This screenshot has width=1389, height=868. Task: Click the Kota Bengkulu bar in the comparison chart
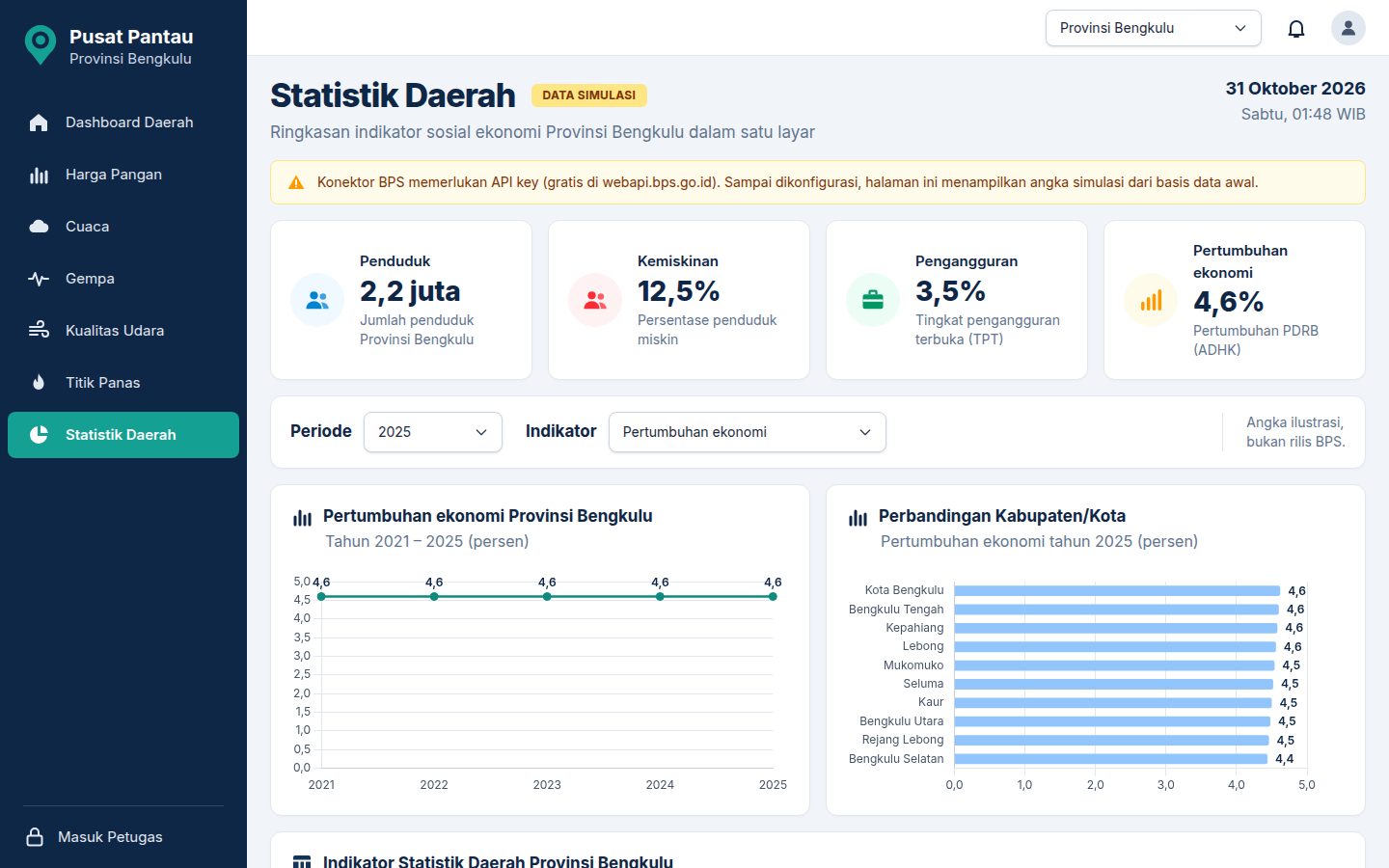(1117, 591)
